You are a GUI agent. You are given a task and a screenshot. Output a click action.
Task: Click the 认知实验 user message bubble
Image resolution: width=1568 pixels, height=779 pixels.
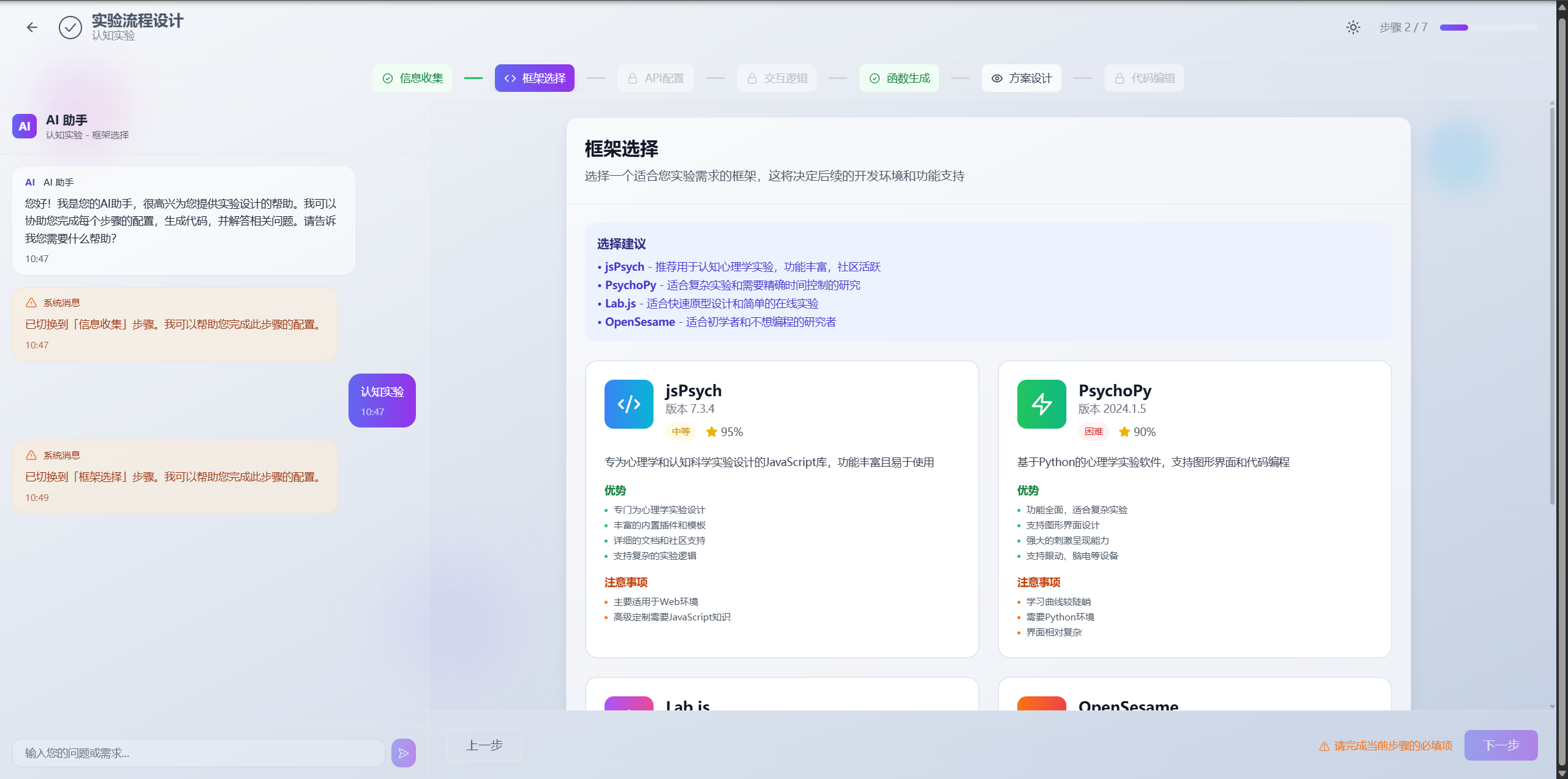382,401
